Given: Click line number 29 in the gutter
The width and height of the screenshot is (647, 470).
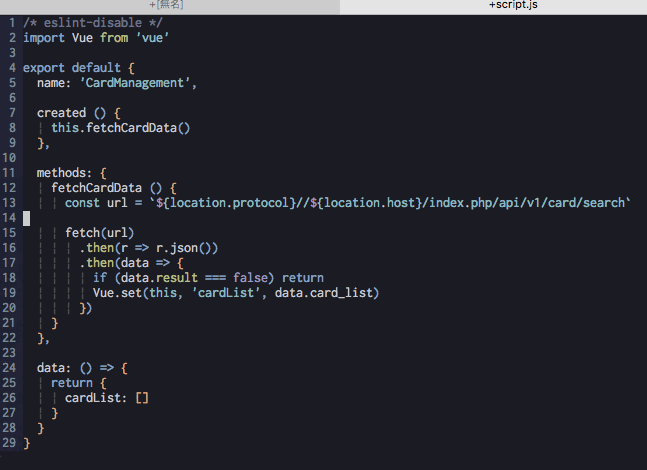Looking at the screenshot, I should point(9,443).
